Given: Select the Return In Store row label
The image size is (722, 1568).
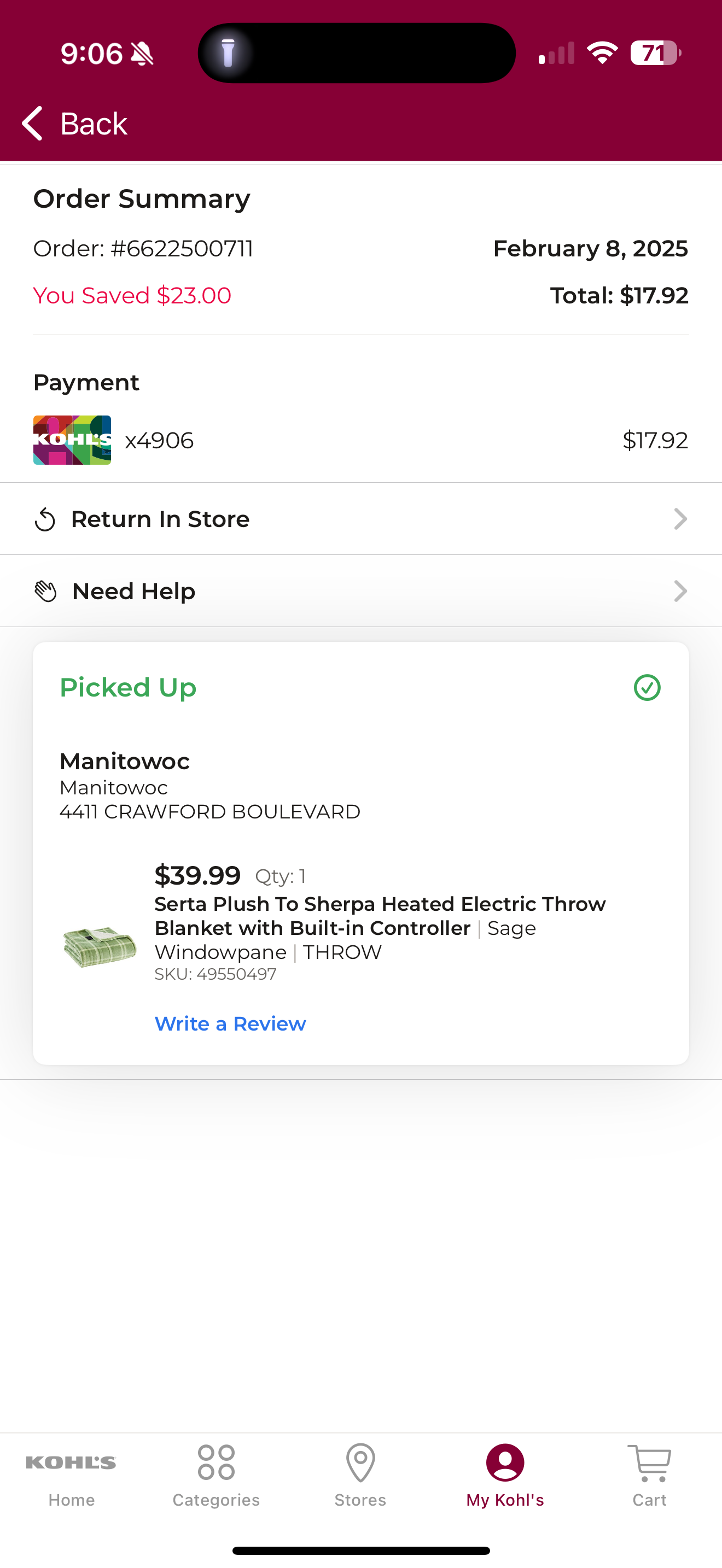Looking at the screenshot, I should (160, 519).
